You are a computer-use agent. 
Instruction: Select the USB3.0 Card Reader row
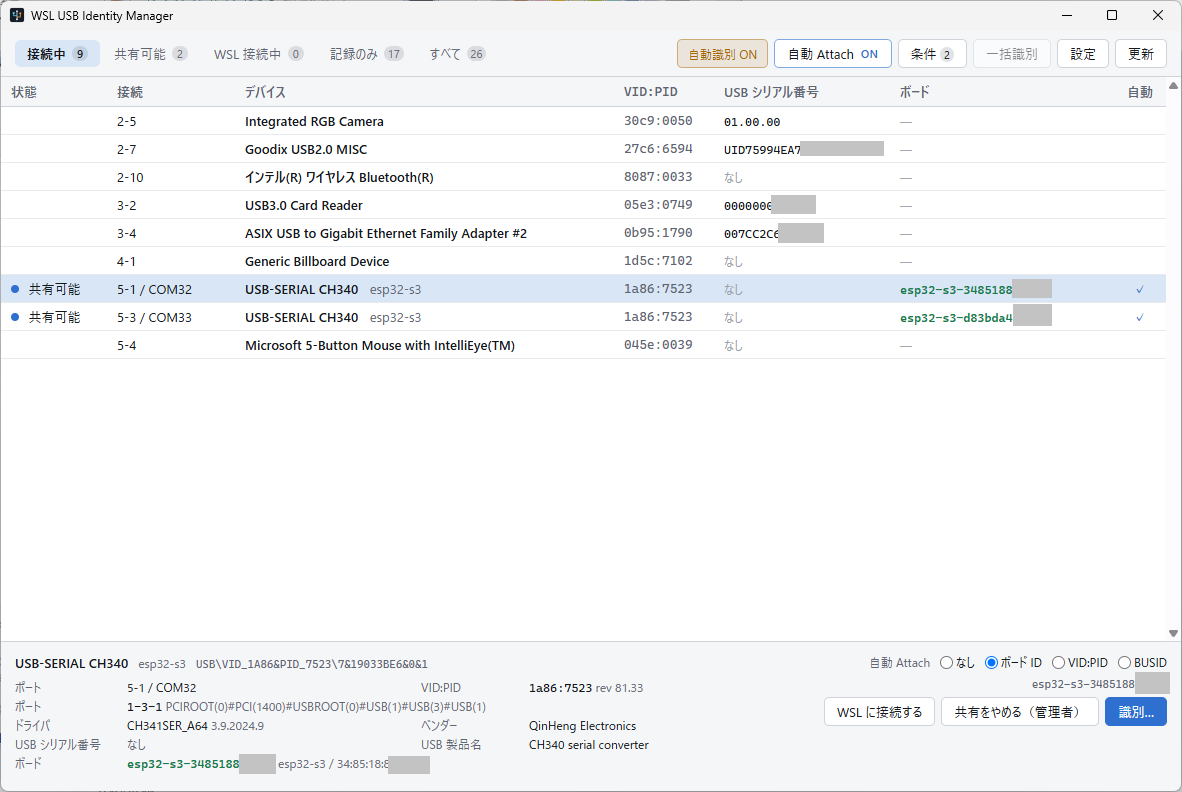click(583, 205)
